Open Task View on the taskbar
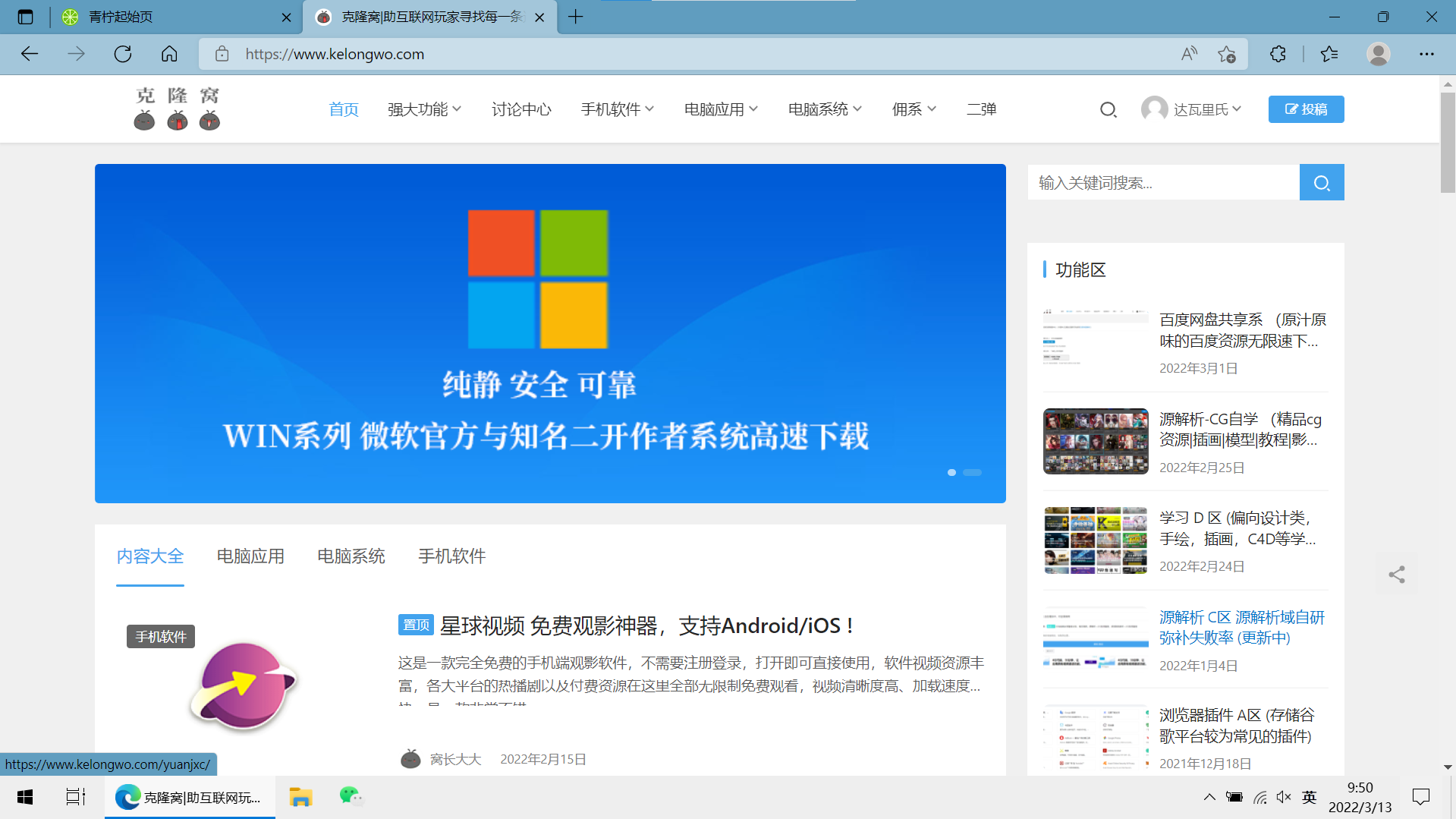The image size is (1456, 819). (75, 797)
